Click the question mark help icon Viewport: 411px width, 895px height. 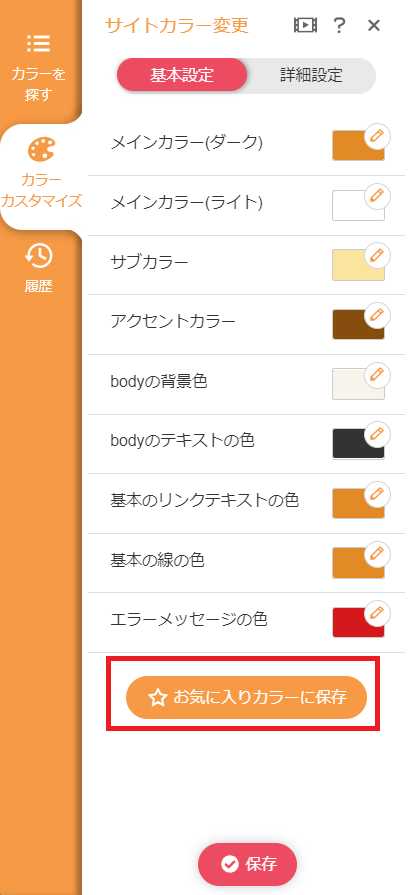[x=339, y=25]
